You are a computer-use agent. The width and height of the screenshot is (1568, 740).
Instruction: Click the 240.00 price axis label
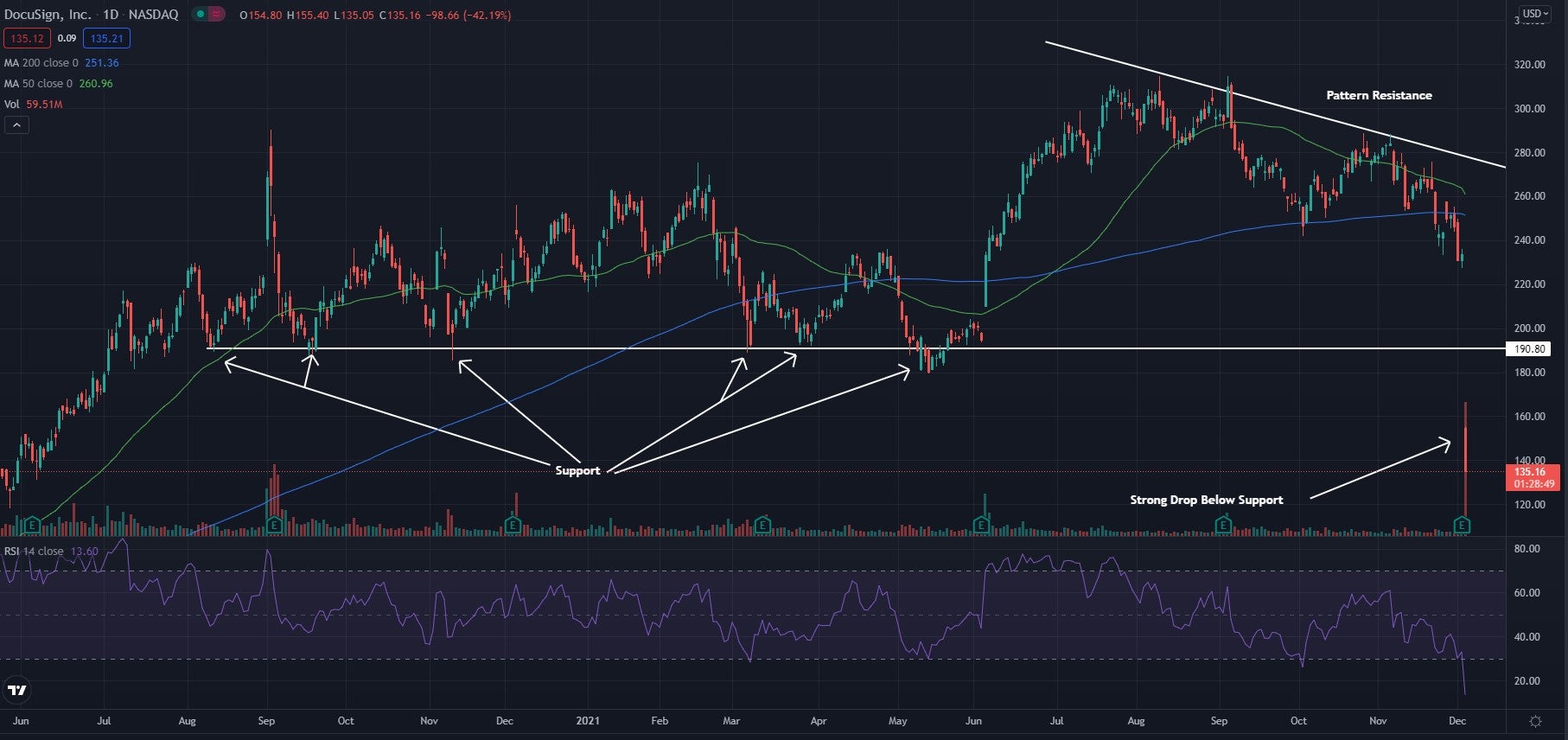point(1529,240)
